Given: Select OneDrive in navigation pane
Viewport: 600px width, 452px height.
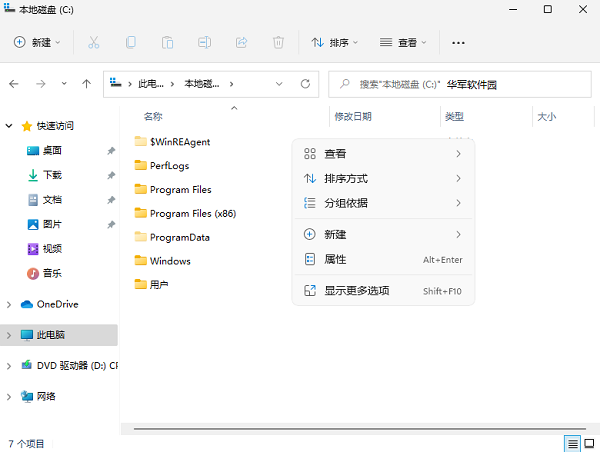Looking at the screenshot, I should tap(57, 304).
